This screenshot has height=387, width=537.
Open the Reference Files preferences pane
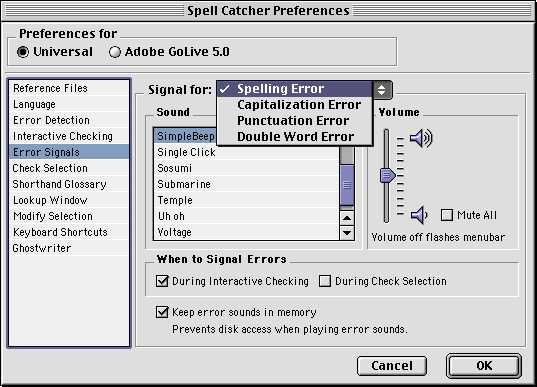click(69, 88)
